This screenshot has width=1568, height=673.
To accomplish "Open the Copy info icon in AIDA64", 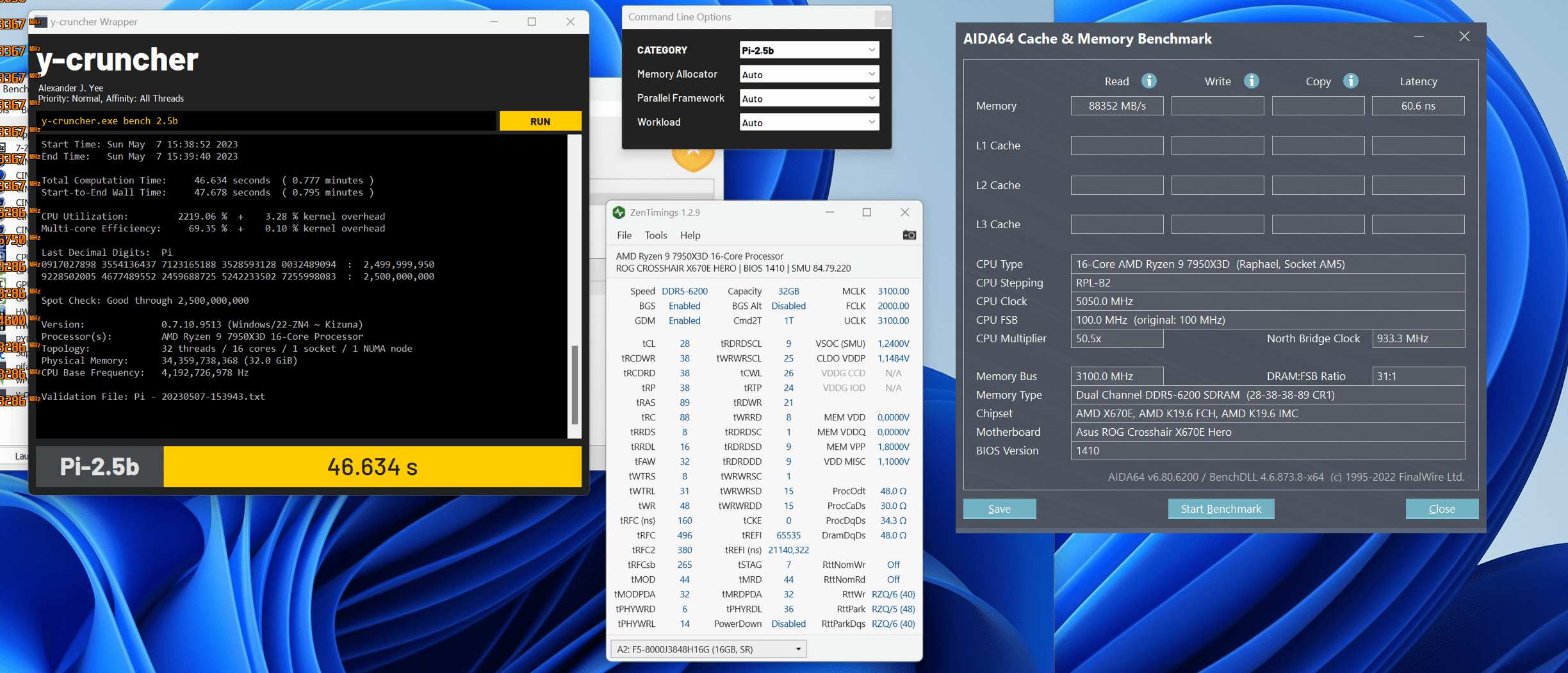I will point(1351,81).
